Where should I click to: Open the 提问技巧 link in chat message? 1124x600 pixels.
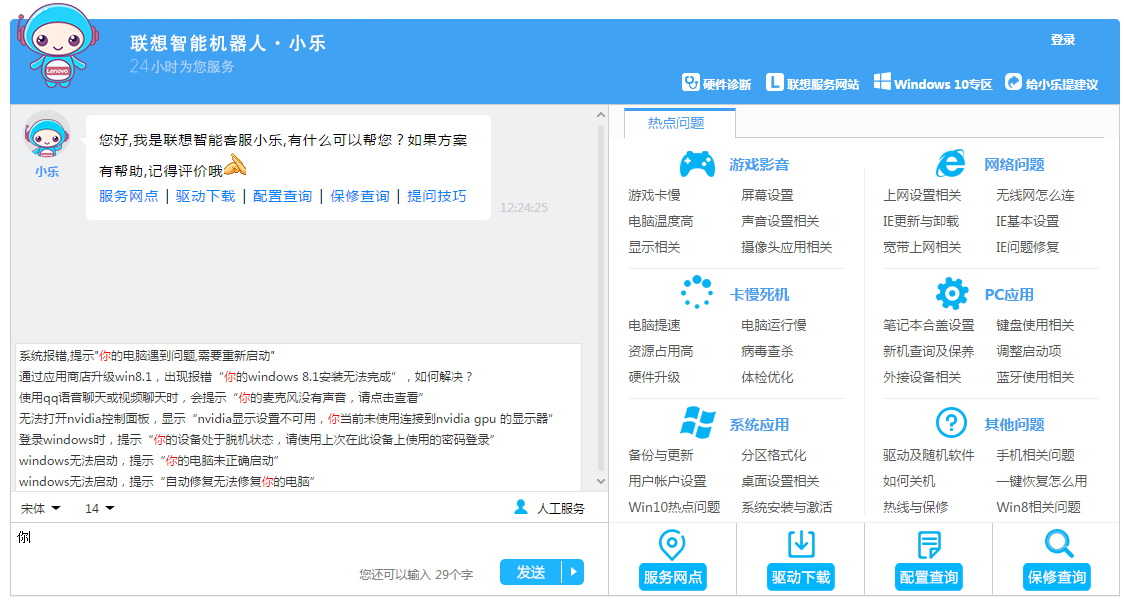pos(437,196)
